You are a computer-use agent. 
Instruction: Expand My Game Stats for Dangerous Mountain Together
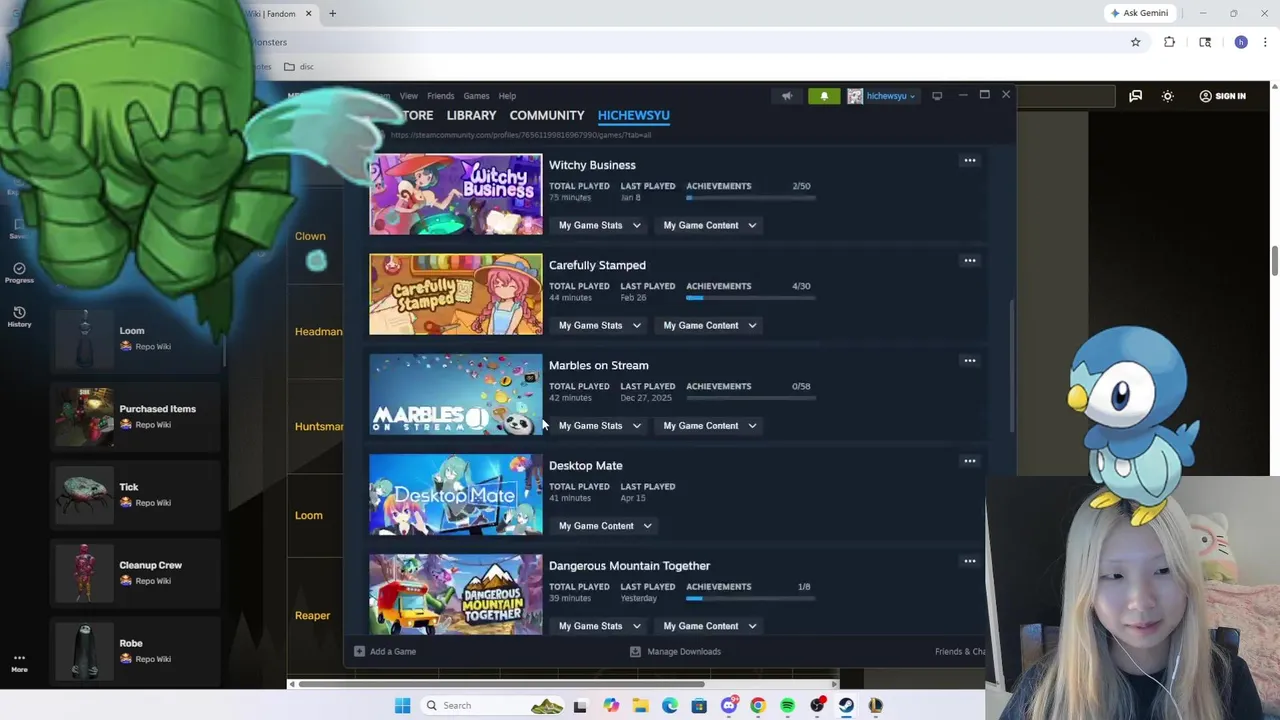599,626
